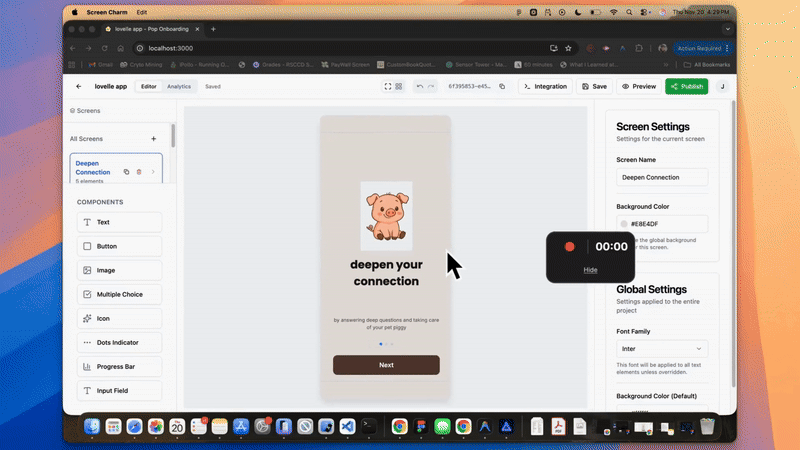Switch to the Editor tab
Viewport: 800px width, 450px height.
coord(148,86)
